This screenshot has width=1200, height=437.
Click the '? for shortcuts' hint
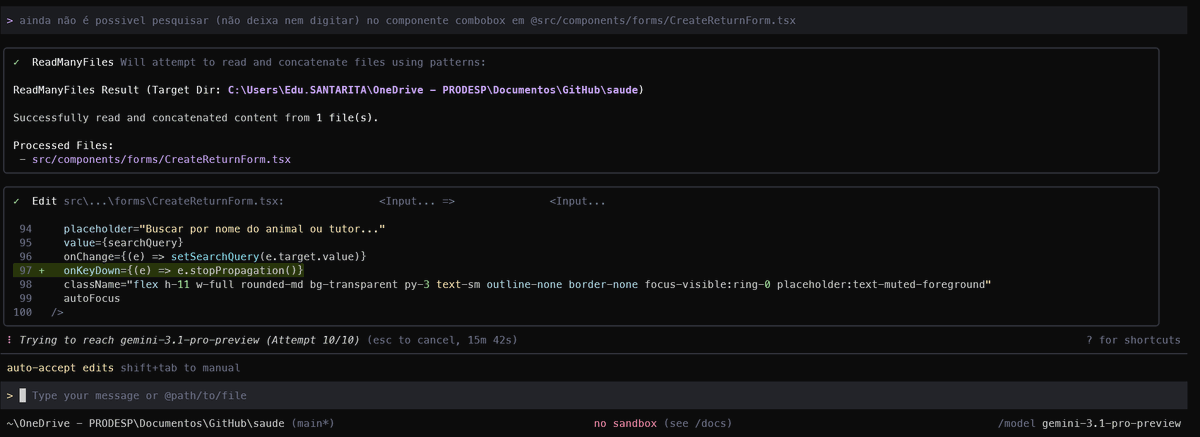pyautogui.click(x=1133, y=340)
